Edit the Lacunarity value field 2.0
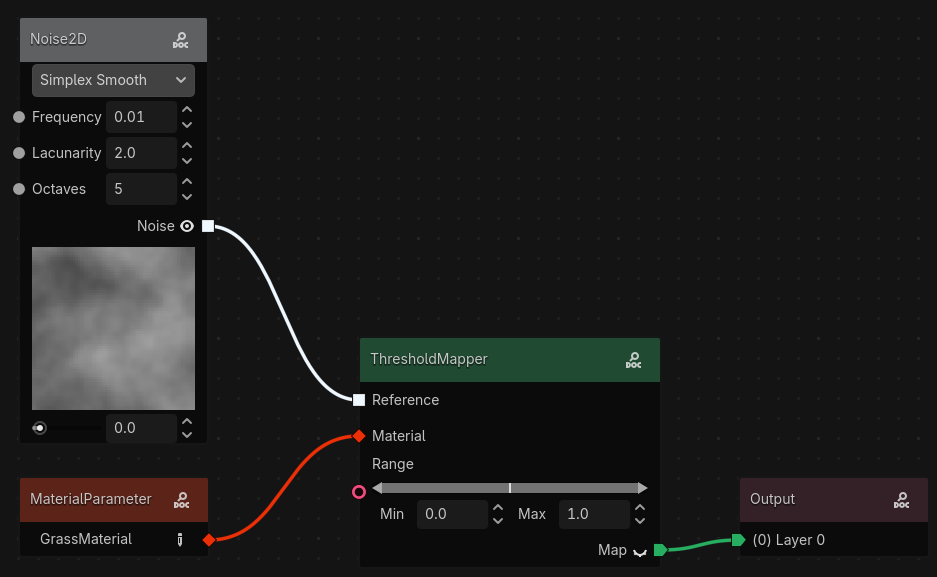This screenshot has width=937, height=577. click(142, 153)
